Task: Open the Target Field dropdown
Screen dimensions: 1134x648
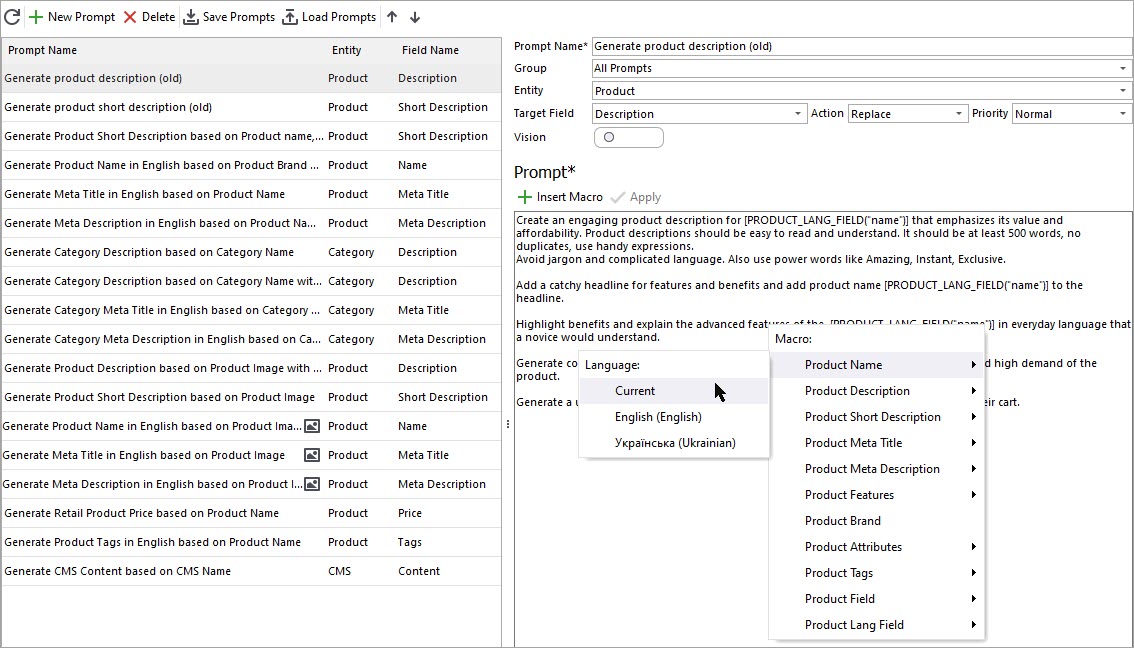Action: 798,114
